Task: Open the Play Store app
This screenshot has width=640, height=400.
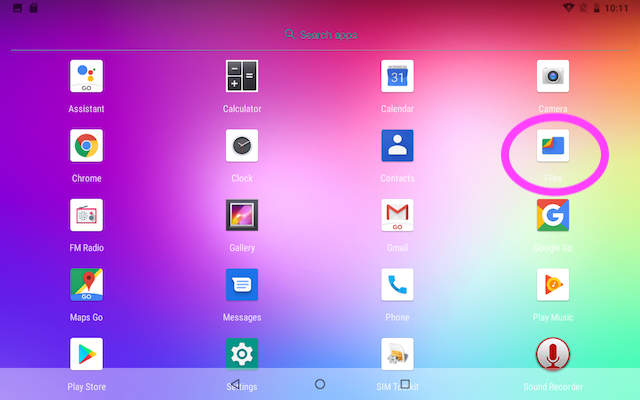Action: [x=86, y=354]
